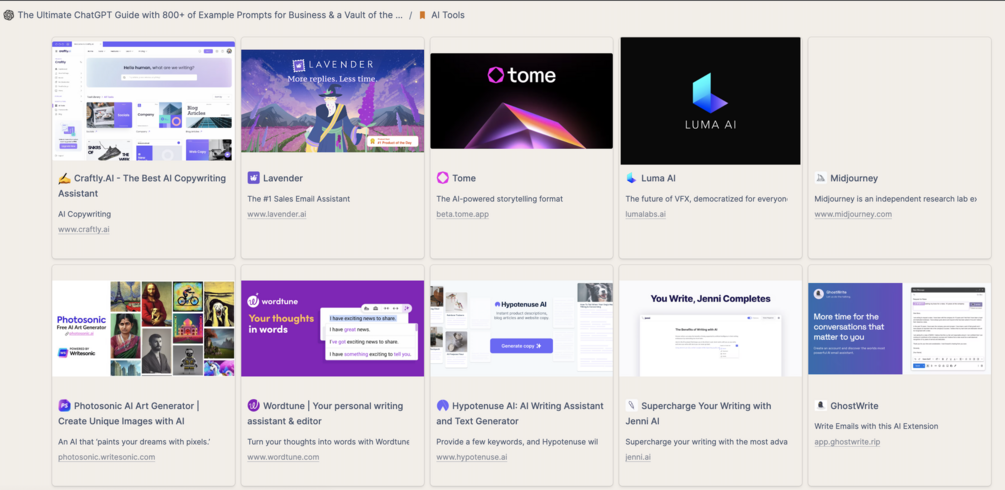Click the GhostWrite ghost favicon icon
Screen dimensions: 1005x490
[x=820, y=405]
